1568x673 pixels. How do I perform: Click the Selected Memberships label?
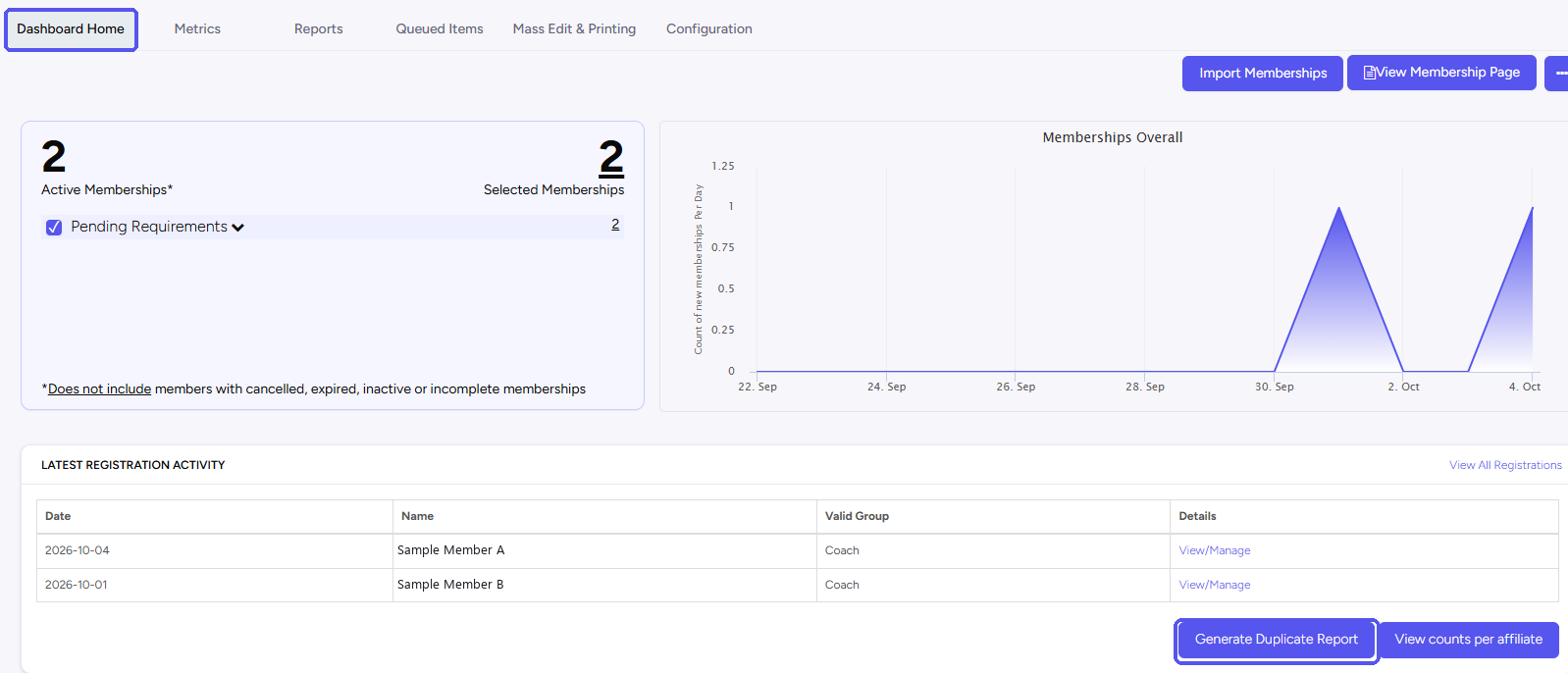pyautogui.click(x=553, y=190)
